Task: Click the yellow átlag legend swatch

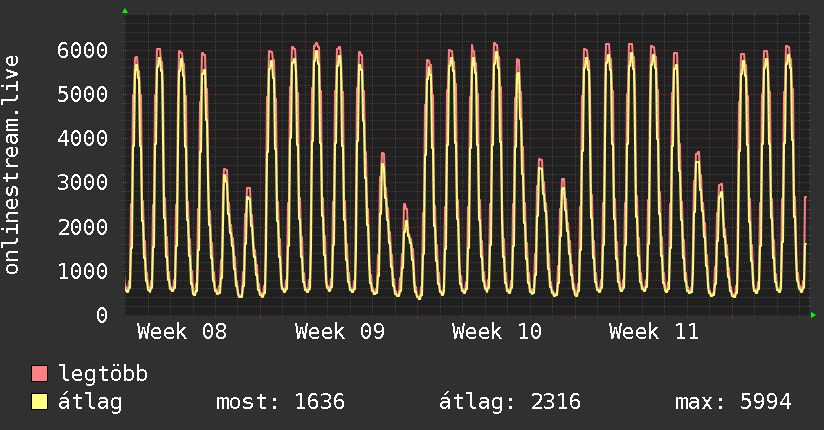Action: click(x=39, y=403)
